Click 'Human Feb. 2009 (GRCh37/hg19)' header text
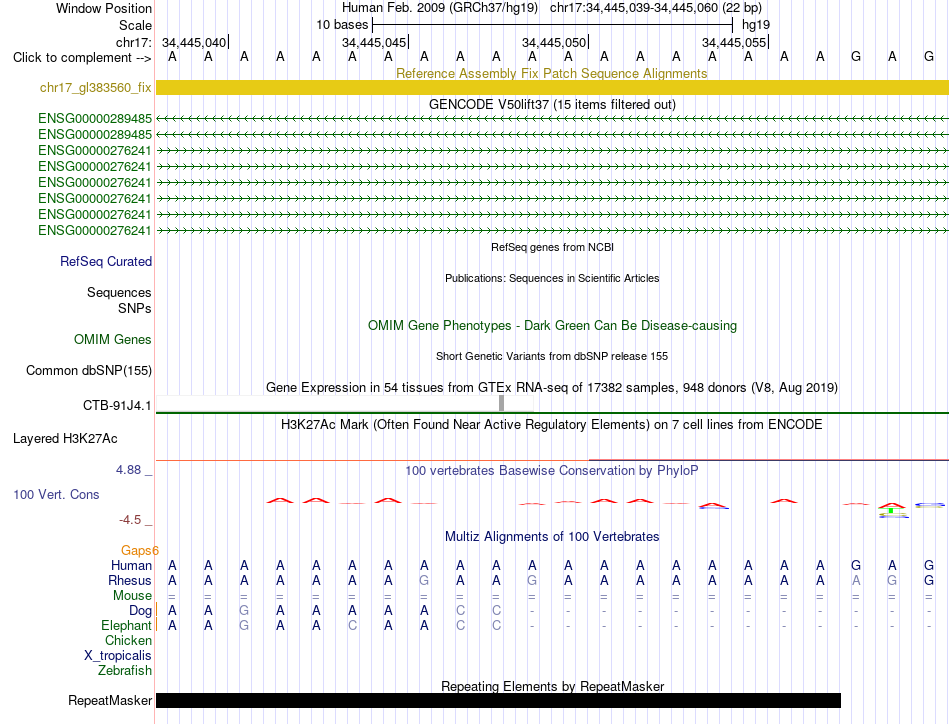950x724 pixels. pos(440,8)
